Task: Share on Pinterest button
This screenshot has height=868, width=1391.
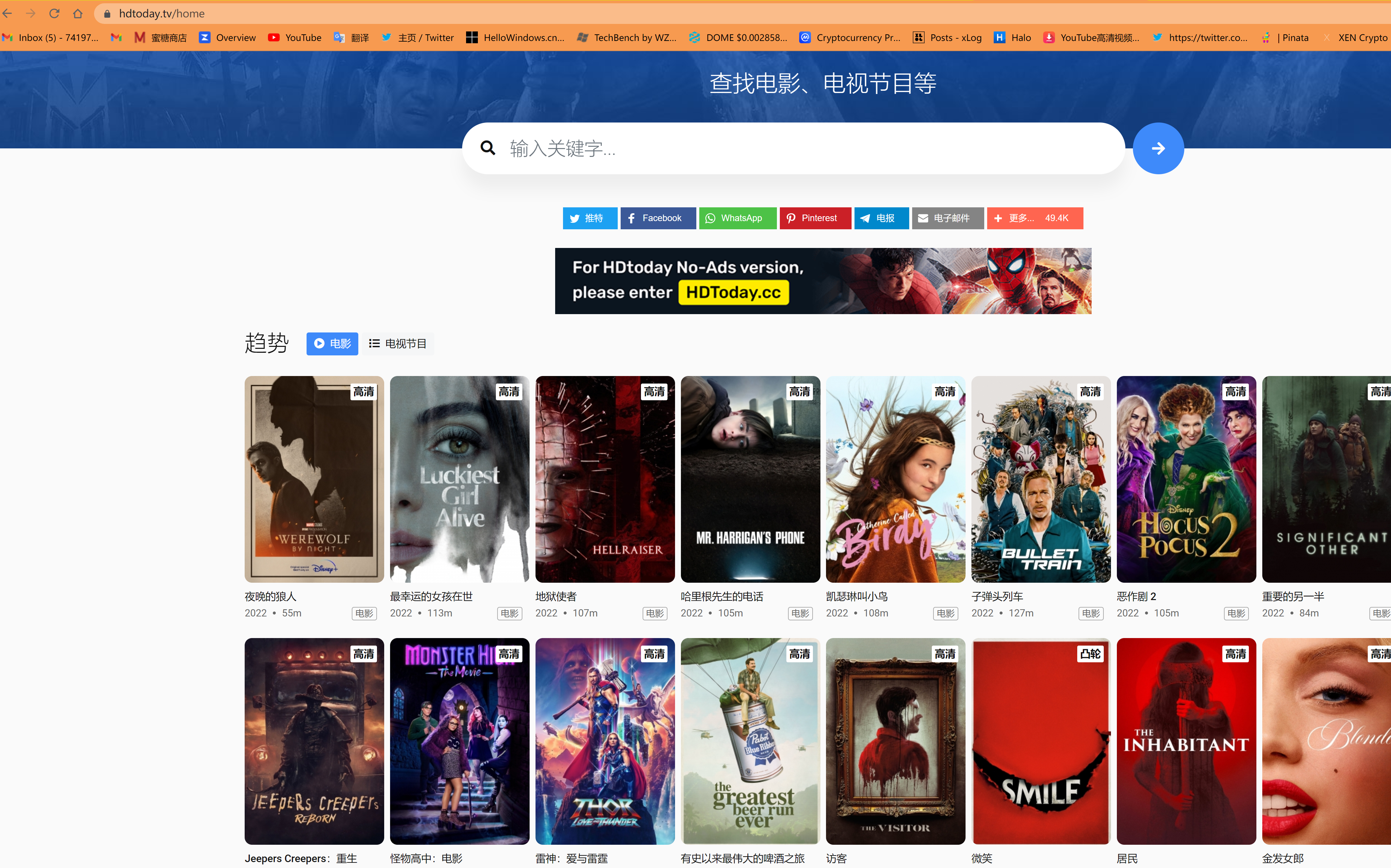Action: tap(815, 218)
